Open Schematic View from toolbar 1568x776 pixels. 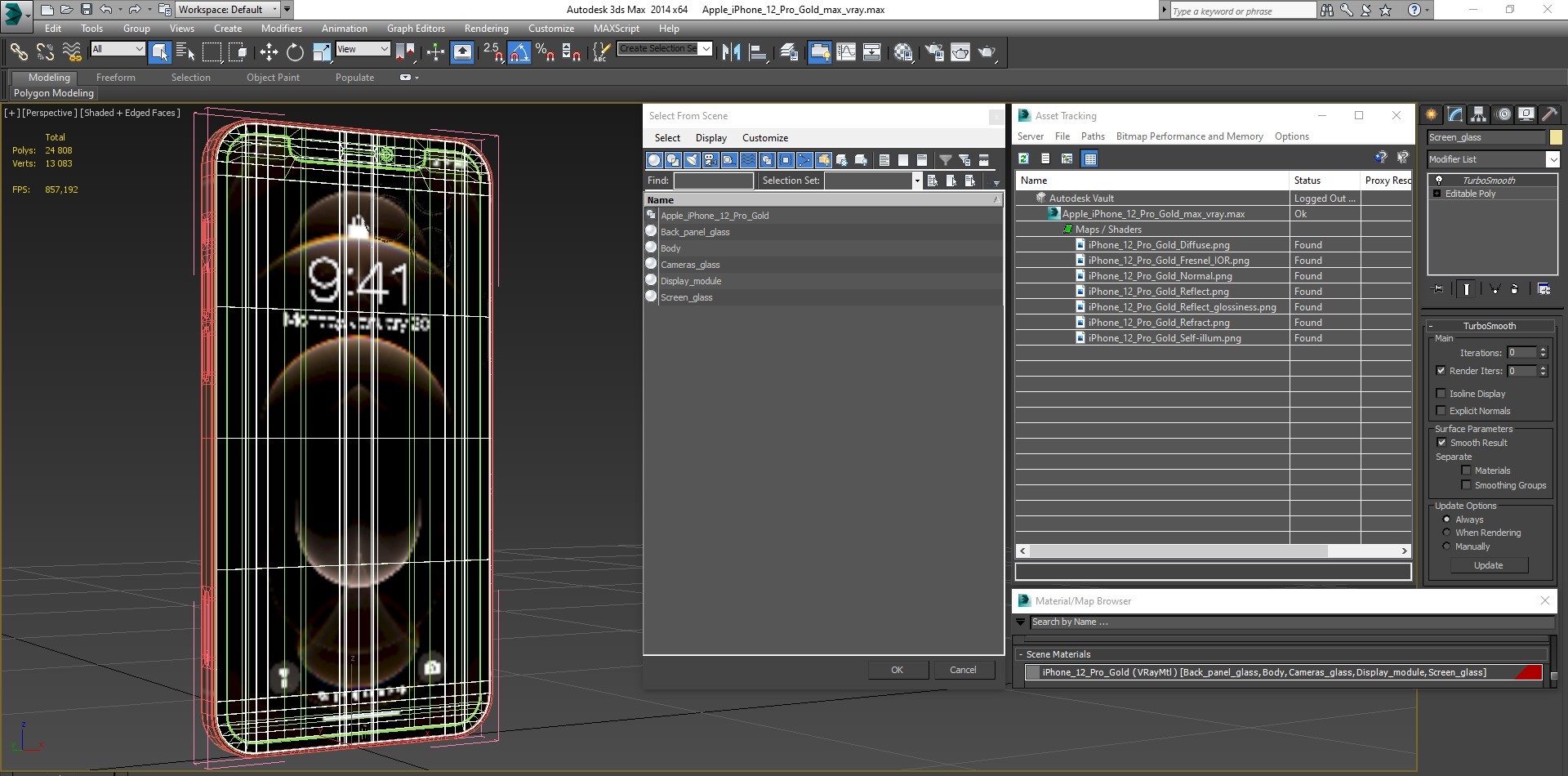point(872,52)
